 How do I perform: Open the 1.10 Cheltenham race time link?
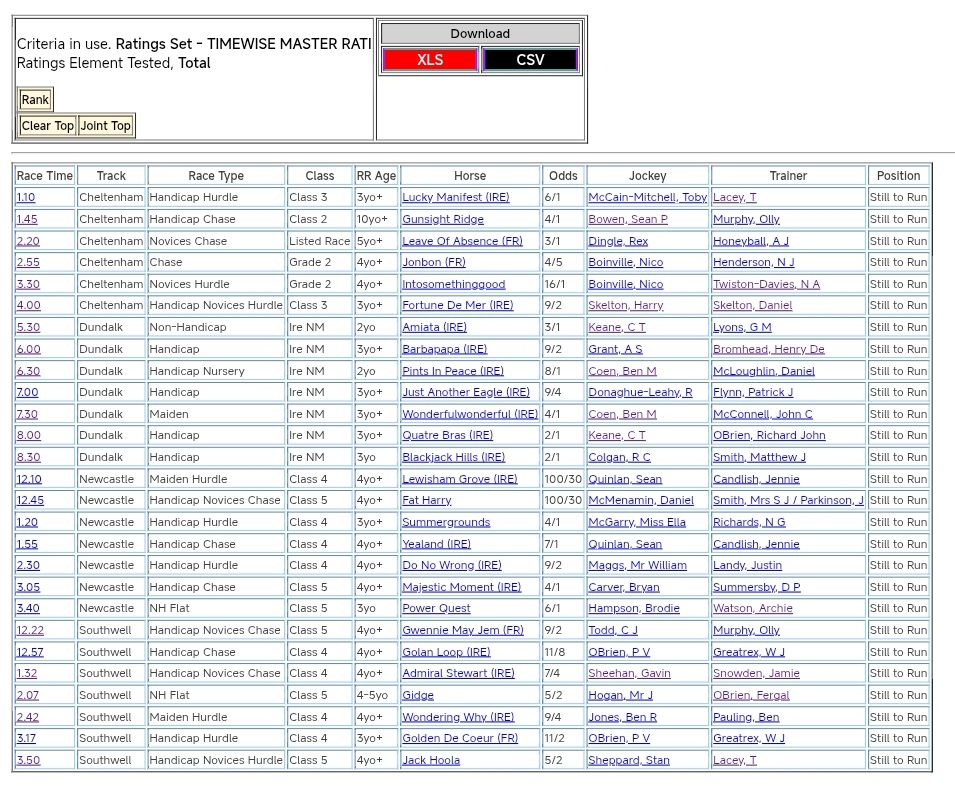26,198
